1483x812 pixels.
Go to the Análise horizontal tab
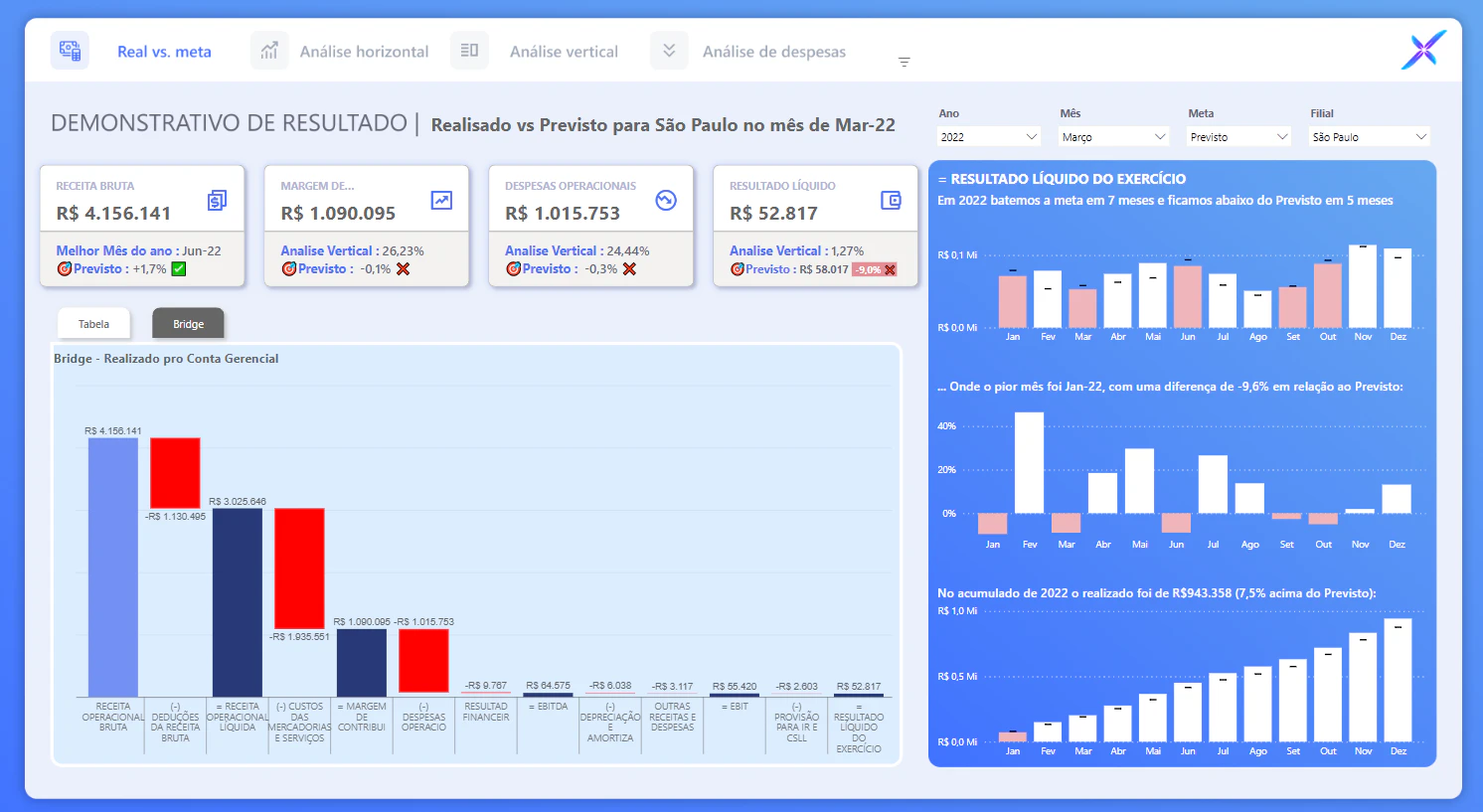[x=364, y=52]
